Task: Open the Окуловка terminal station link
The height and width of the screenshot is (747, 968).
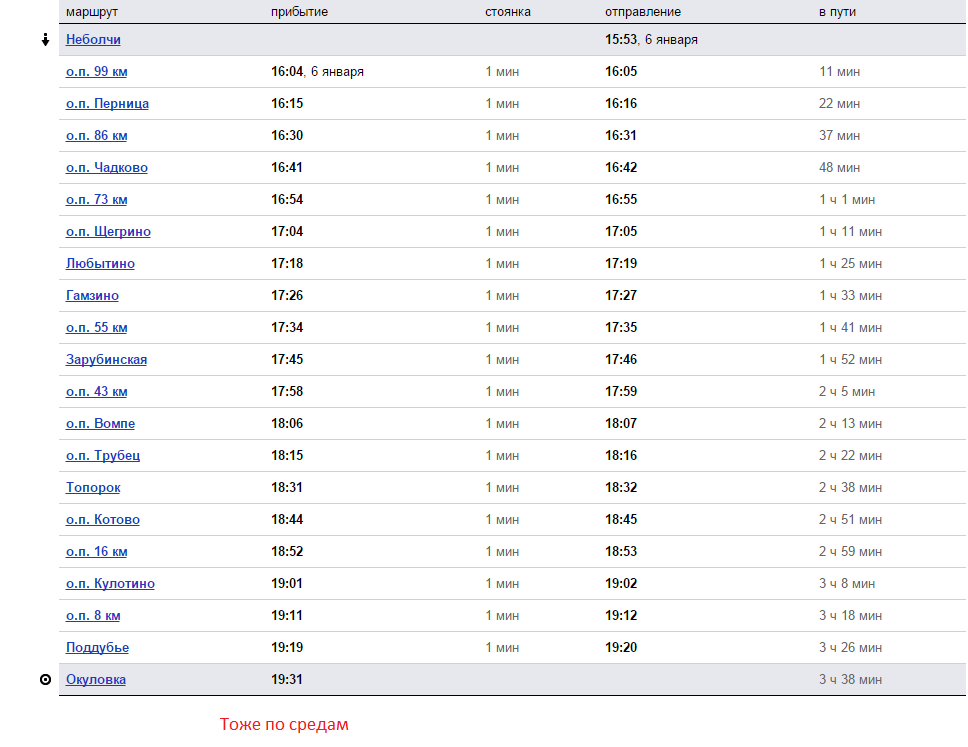Action: [x=96, y=680]
